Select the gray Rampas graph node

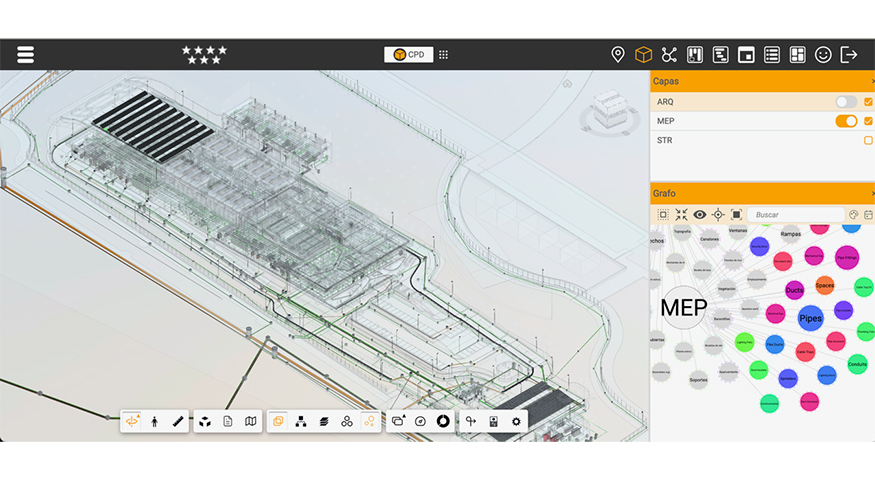pyautogui.click(x=791, y=234)
